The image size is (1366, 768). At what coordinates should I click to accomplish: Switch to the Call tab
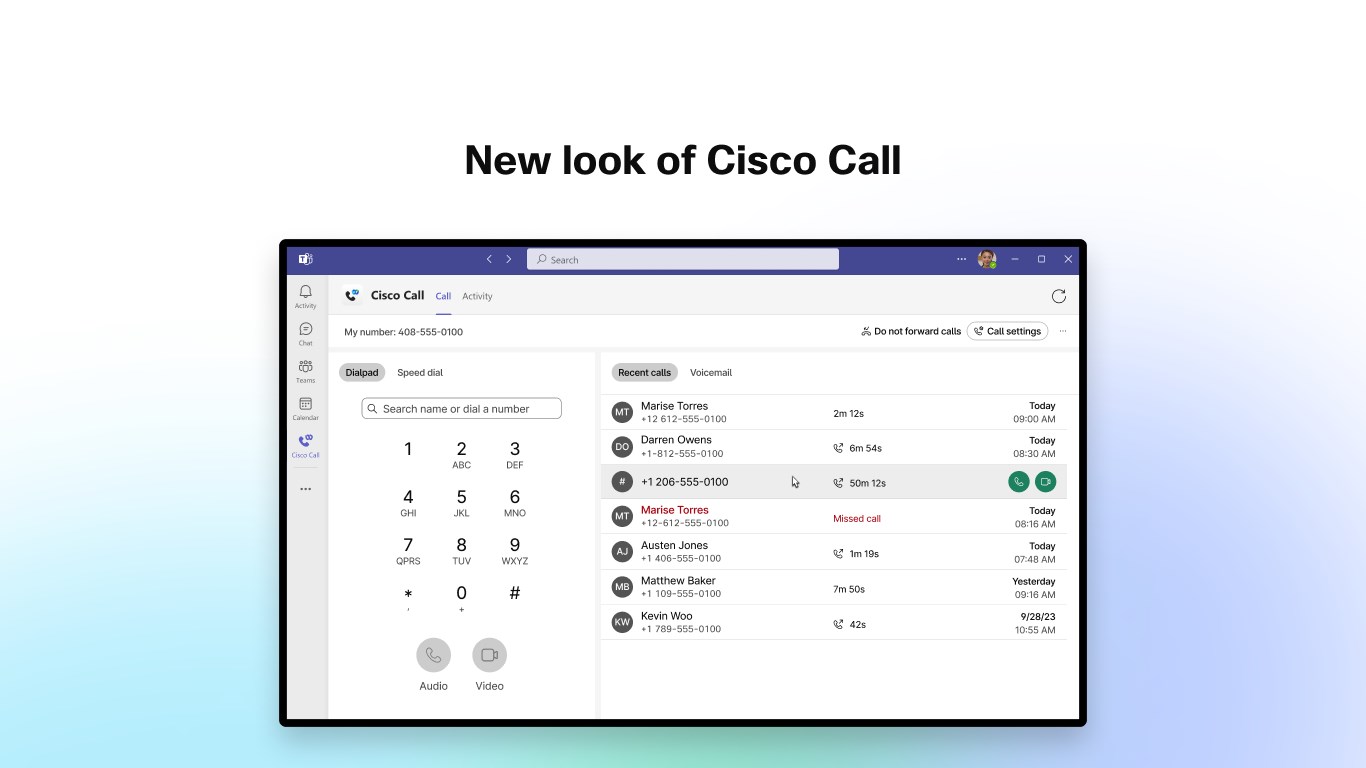click(443, 296)
